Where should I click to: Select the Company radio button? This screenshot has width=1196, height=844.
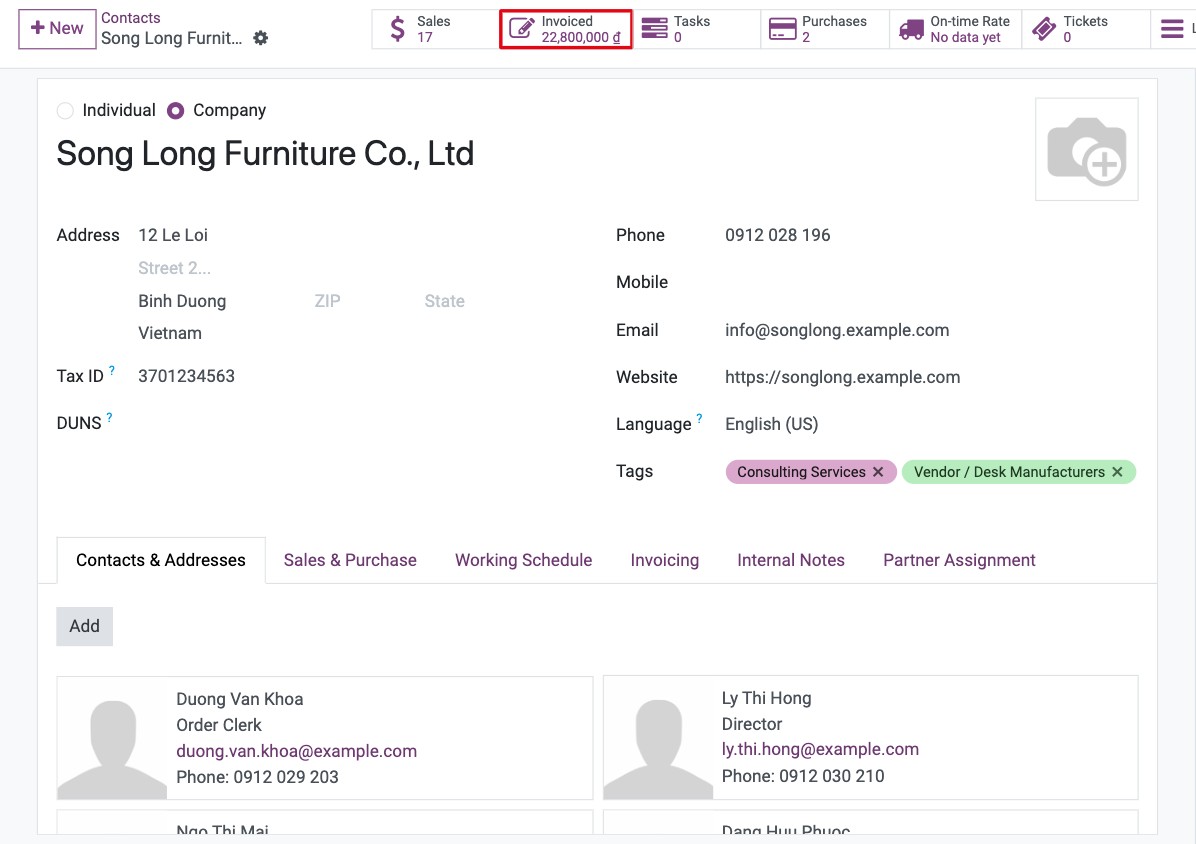[x=175, y=111]
